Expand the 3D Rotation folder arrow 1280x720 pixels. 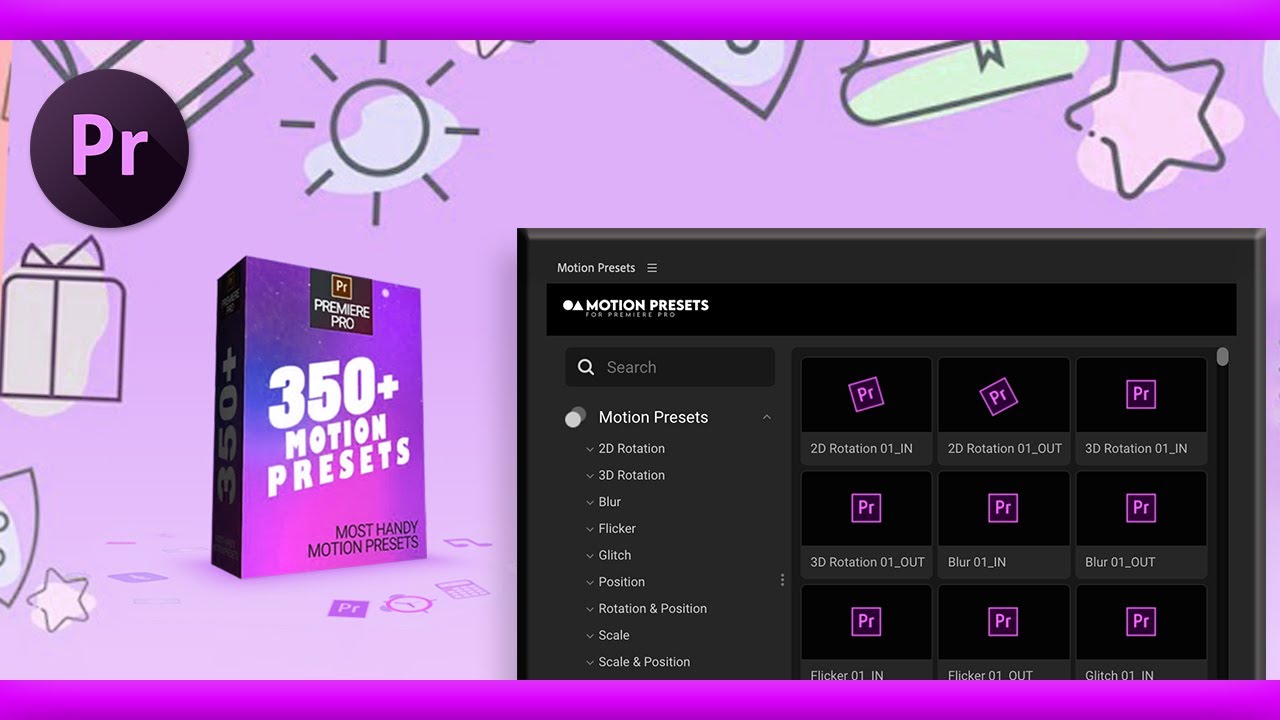click(590, 476)
